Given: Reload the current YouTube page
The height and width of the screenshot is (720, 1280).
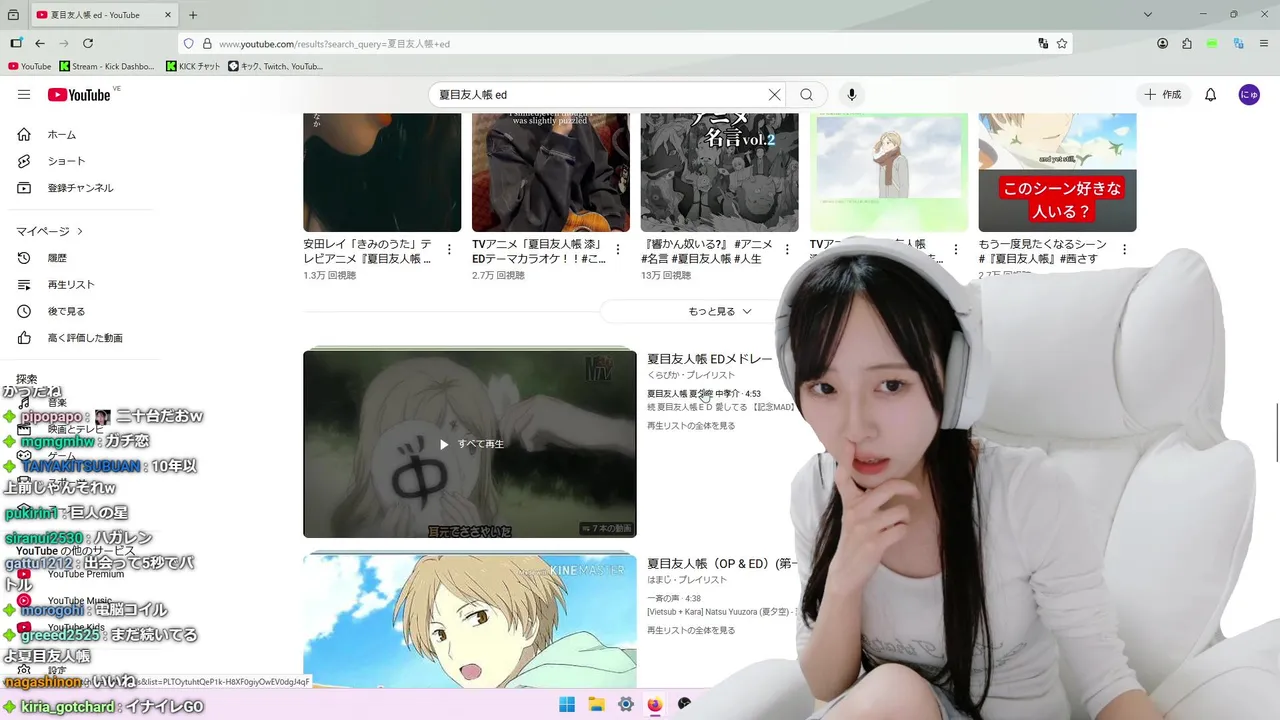Looking at the screenshot, I should coord(88,43).
